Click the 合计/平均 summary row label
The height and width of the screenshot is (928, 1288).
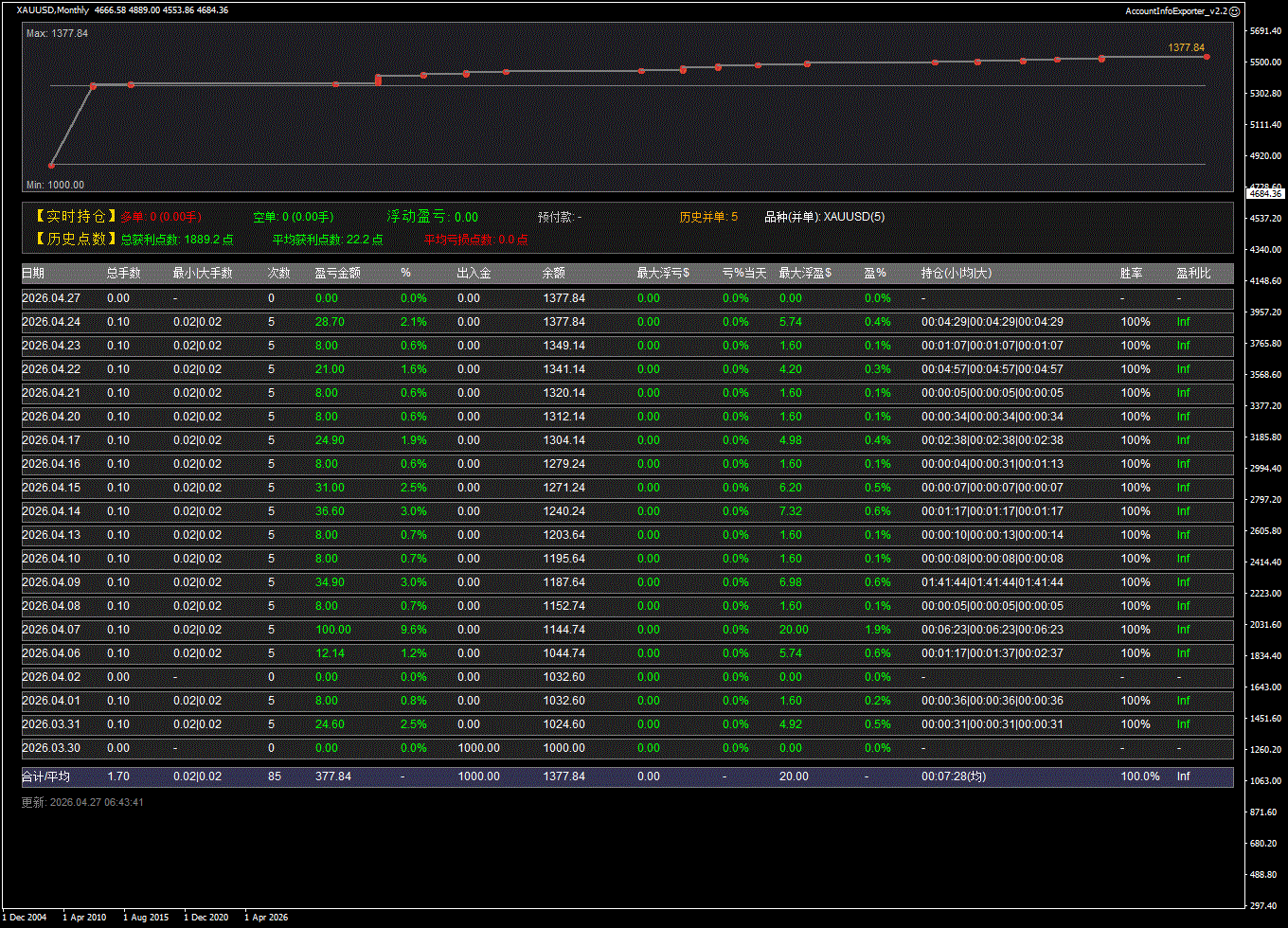point(45,776)
